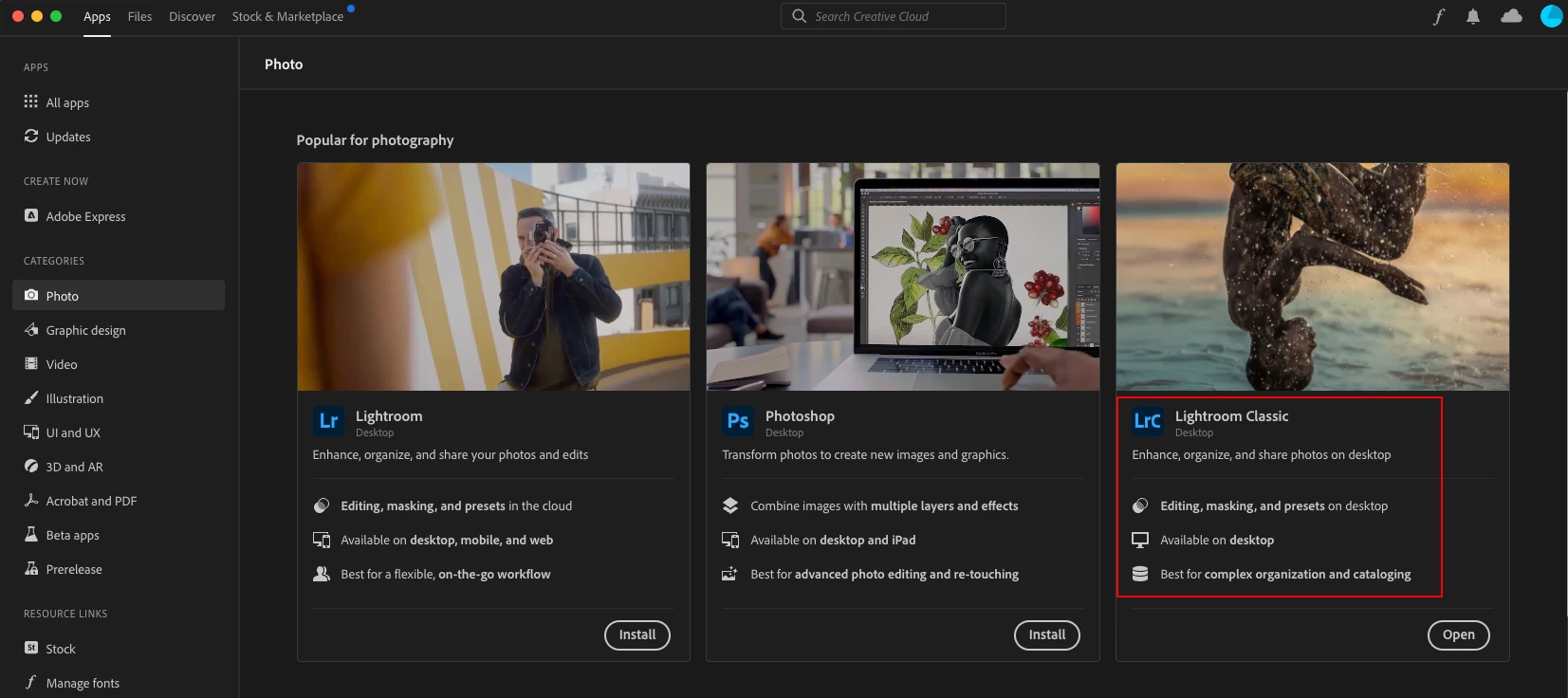Click the Adobe Express icon in sidebar
The image size is (1568, 698).
coord(31,215)
